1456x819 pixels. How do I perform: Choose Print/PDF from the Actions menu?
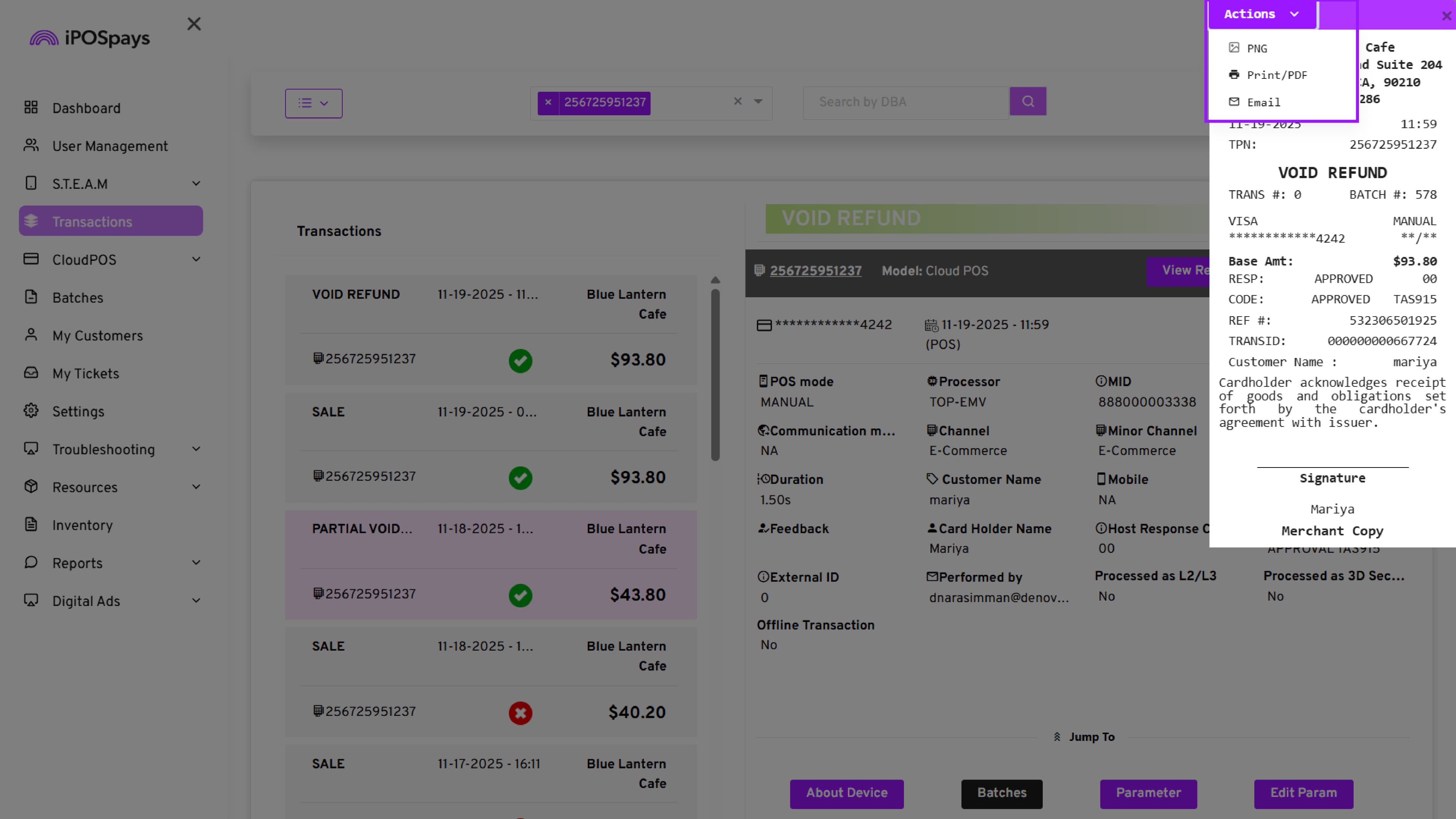point(1276,75)
